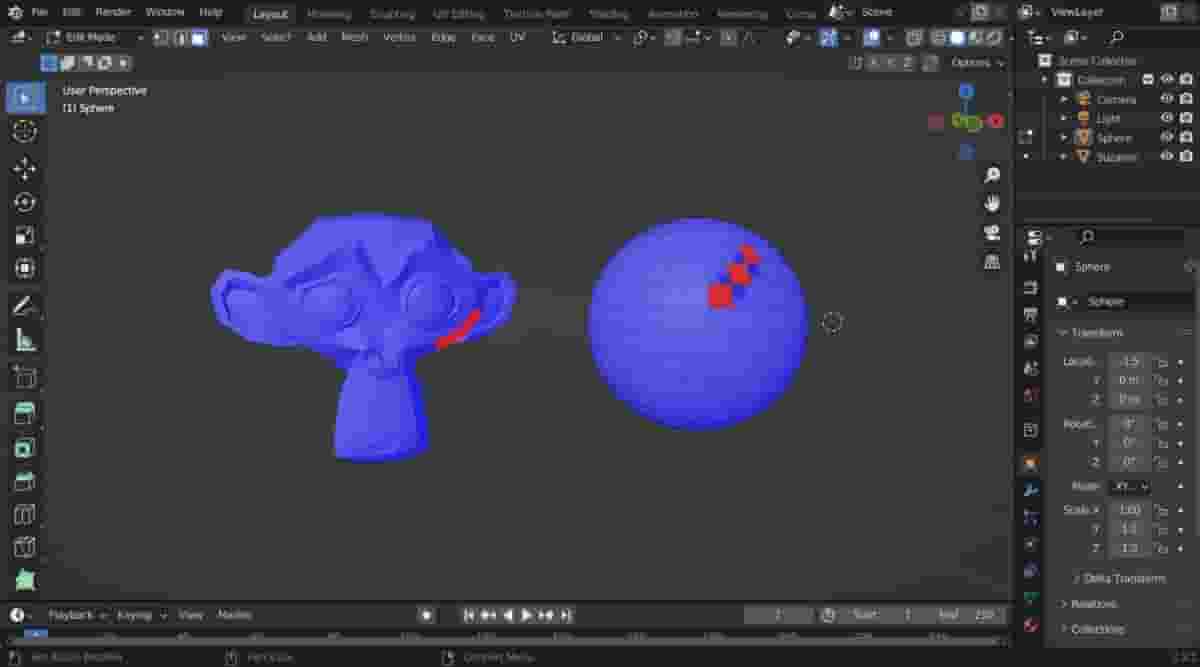Enable vertex select mode

[x=161, y=37]
